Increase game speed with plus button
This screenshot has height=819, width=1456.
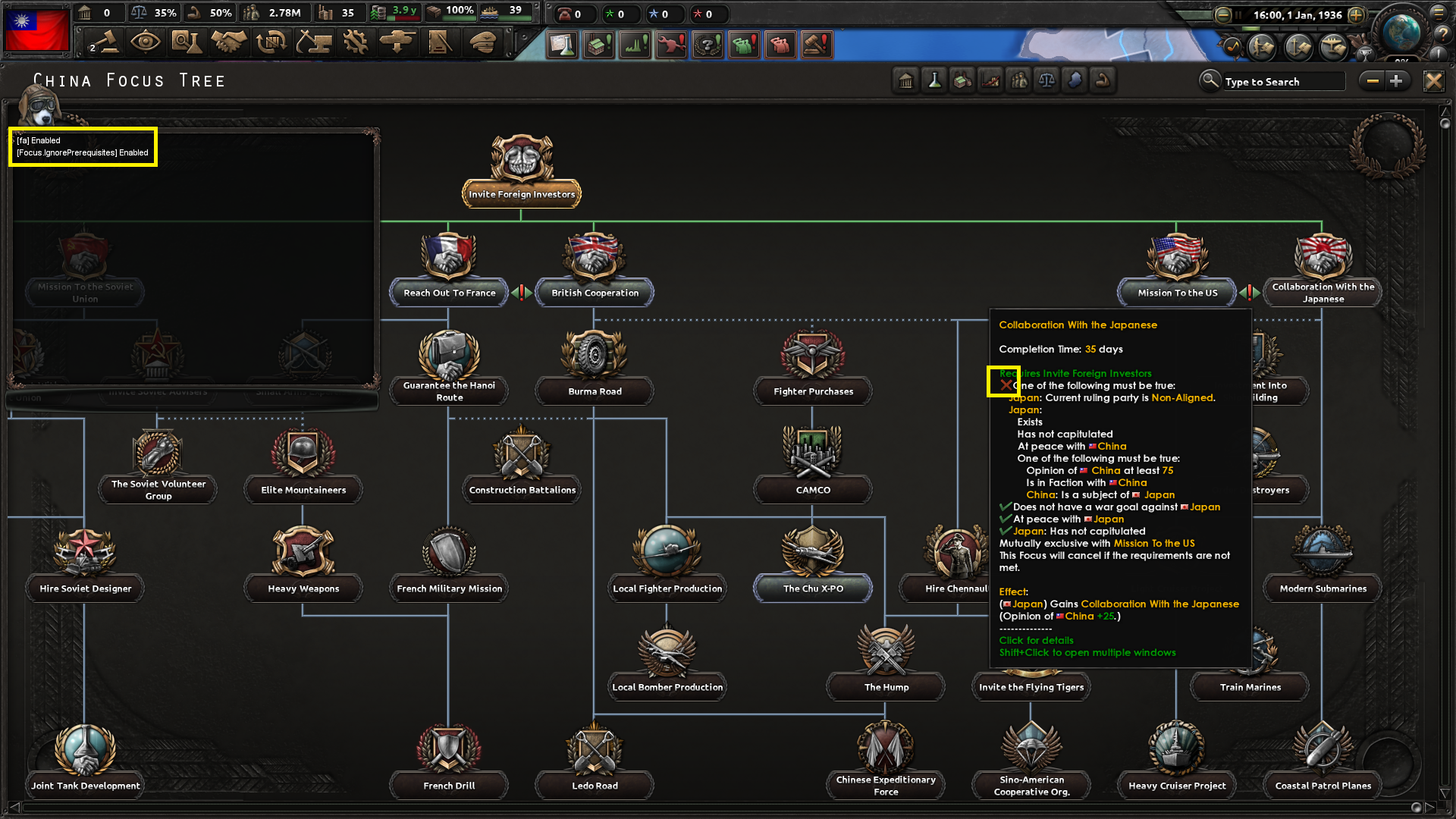click(x=1357, y=14)
